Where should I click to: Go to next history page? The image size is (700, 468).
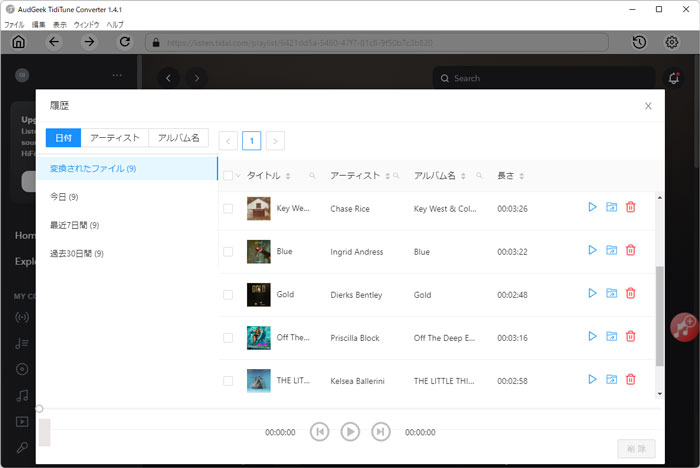coord(275,141)
